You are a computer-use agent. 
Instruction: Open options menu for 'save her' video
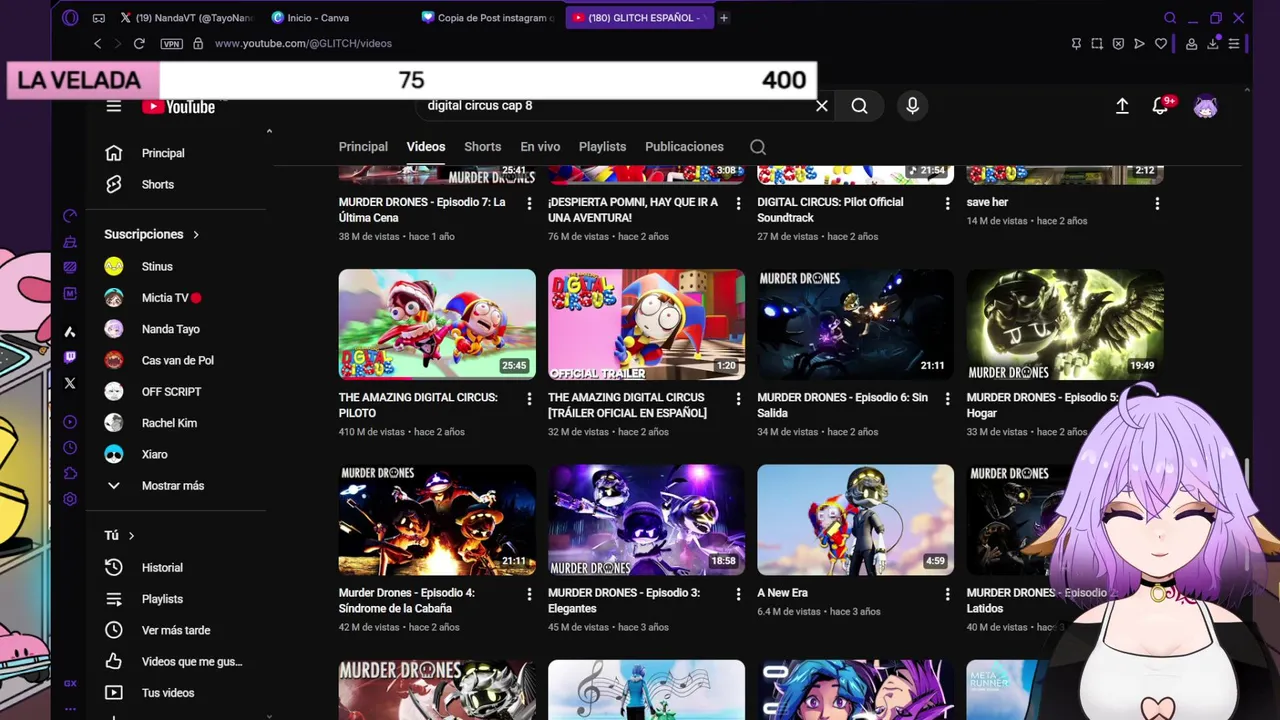1157,204
